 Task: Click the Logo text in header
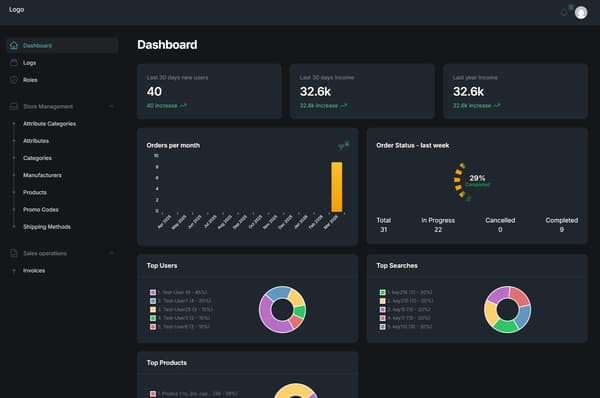(x=16, y=10)
